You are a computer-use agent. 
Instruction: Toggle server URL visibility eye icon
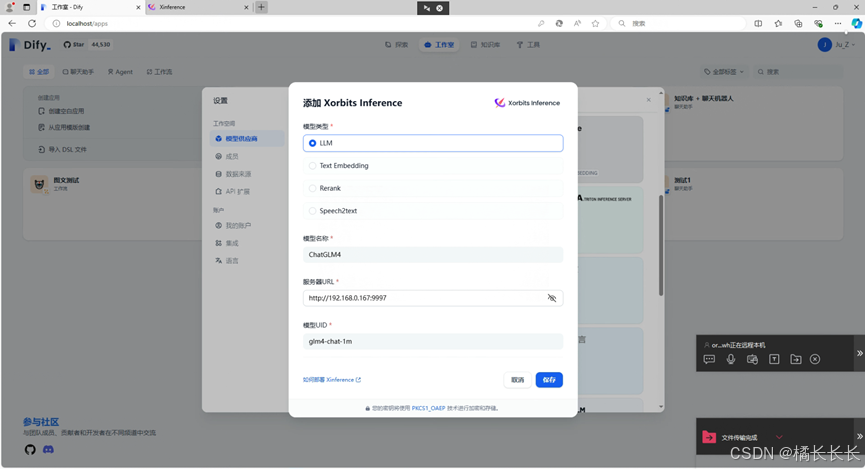coord(552,298)
